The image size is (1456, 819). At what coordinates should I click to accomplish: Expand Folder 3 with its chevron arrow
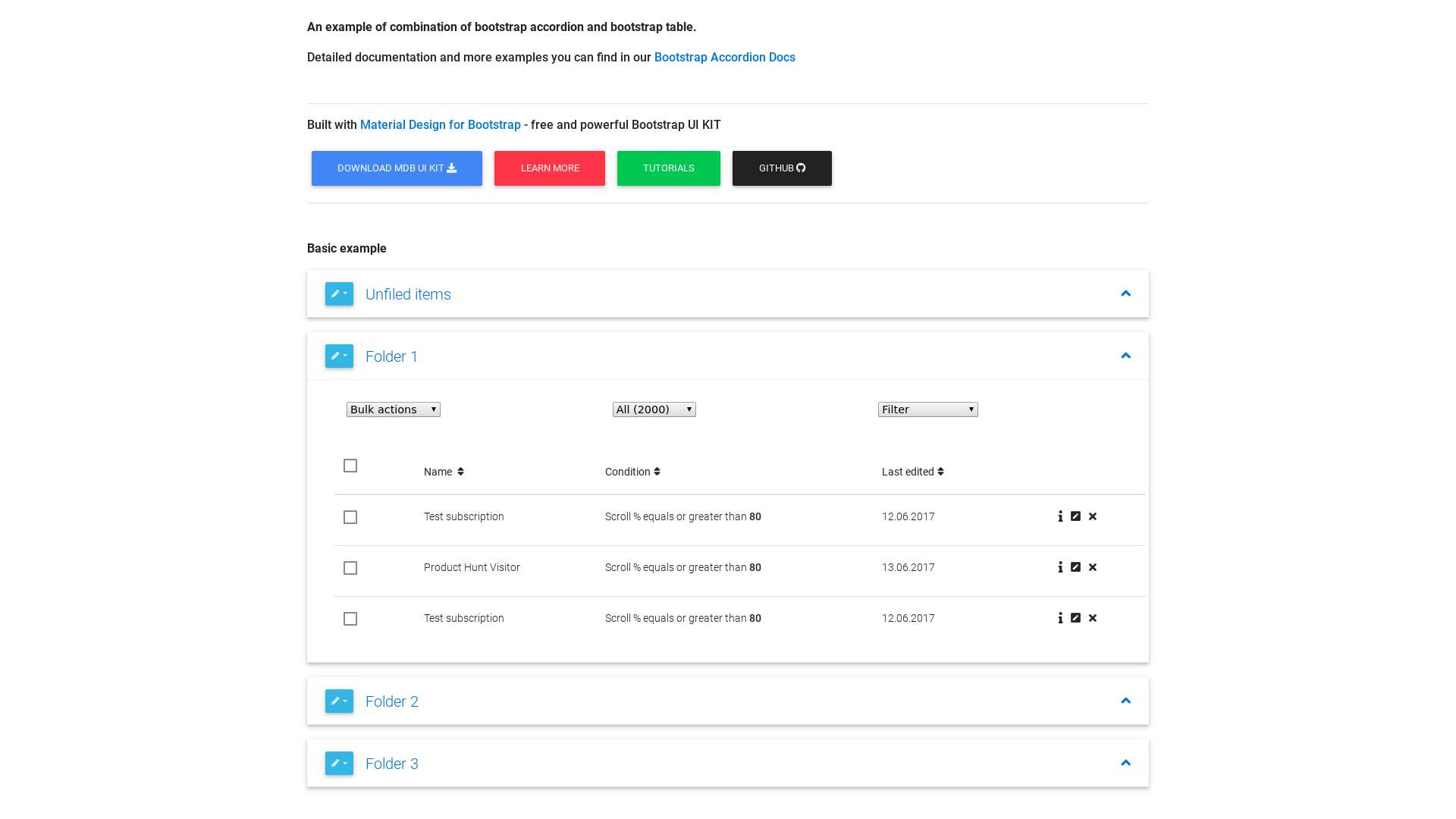[x=1126, y=763]
